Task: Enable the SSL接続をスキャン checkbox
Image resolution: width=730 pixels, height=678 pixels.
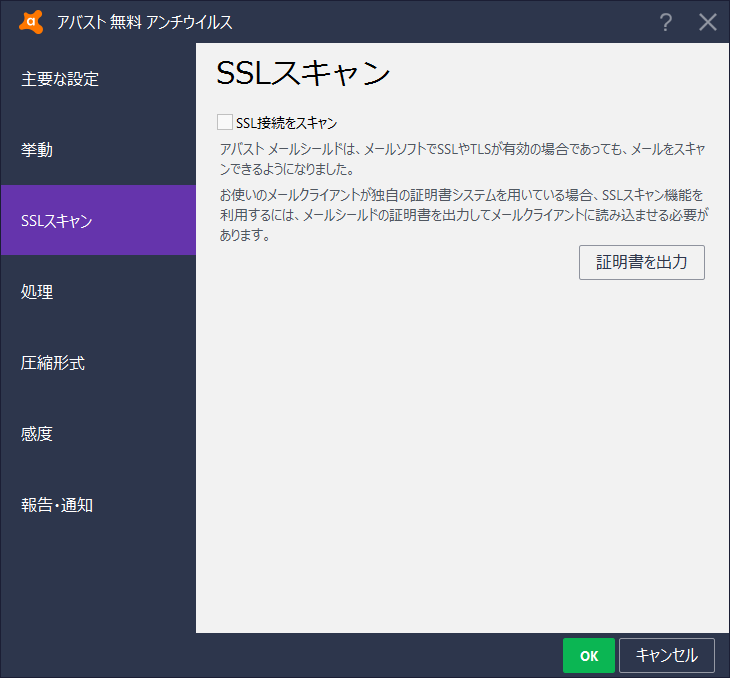Action: 225,122
